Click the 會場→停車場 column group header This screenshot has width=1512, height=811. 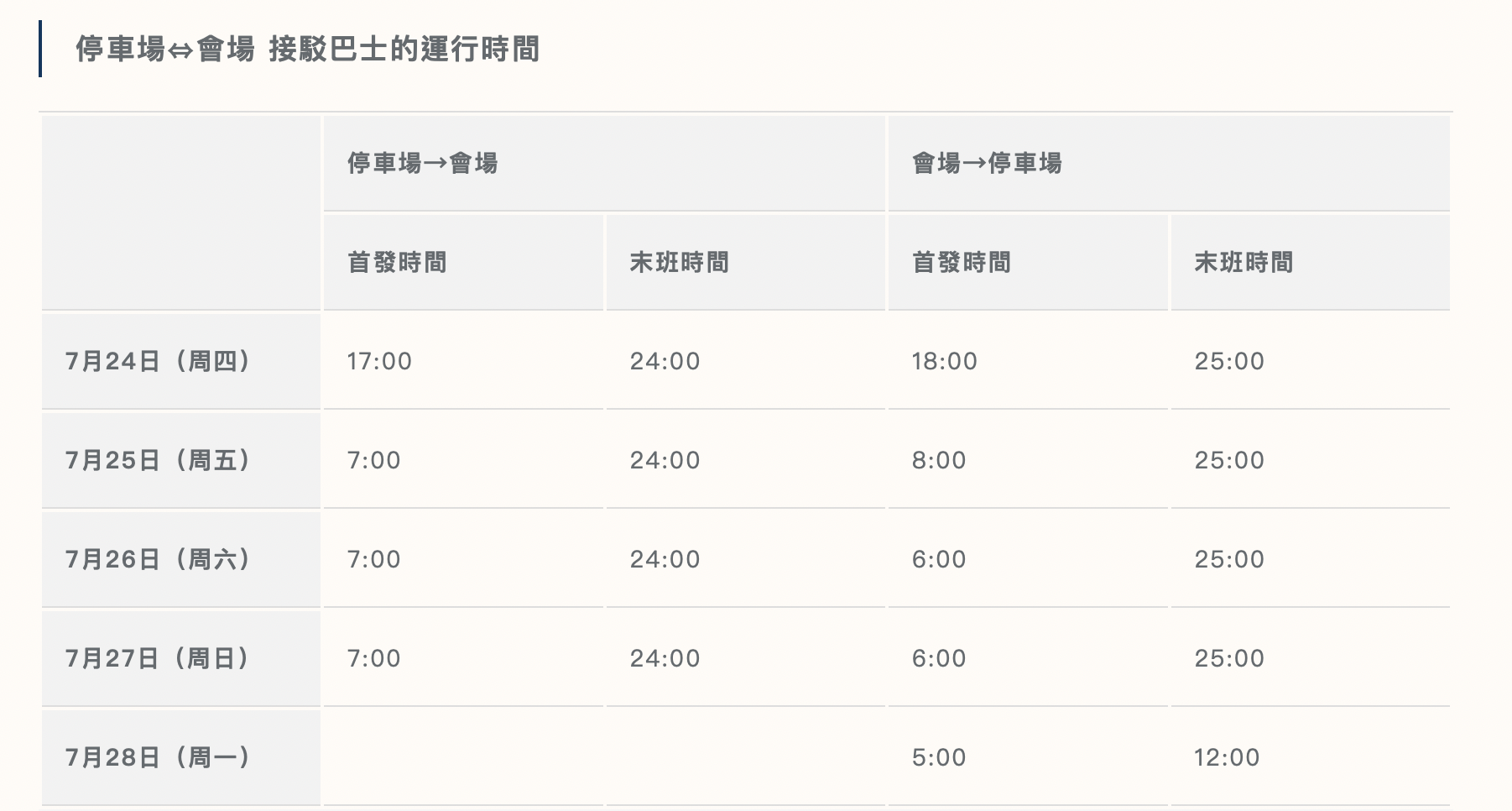click(987, 163)
